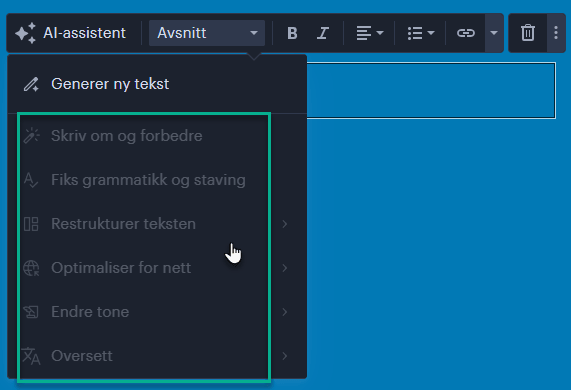Click the layout icon beside Restrukturer teksten
Viewport: 571px width, 390px height.
[x=31, y=224]
